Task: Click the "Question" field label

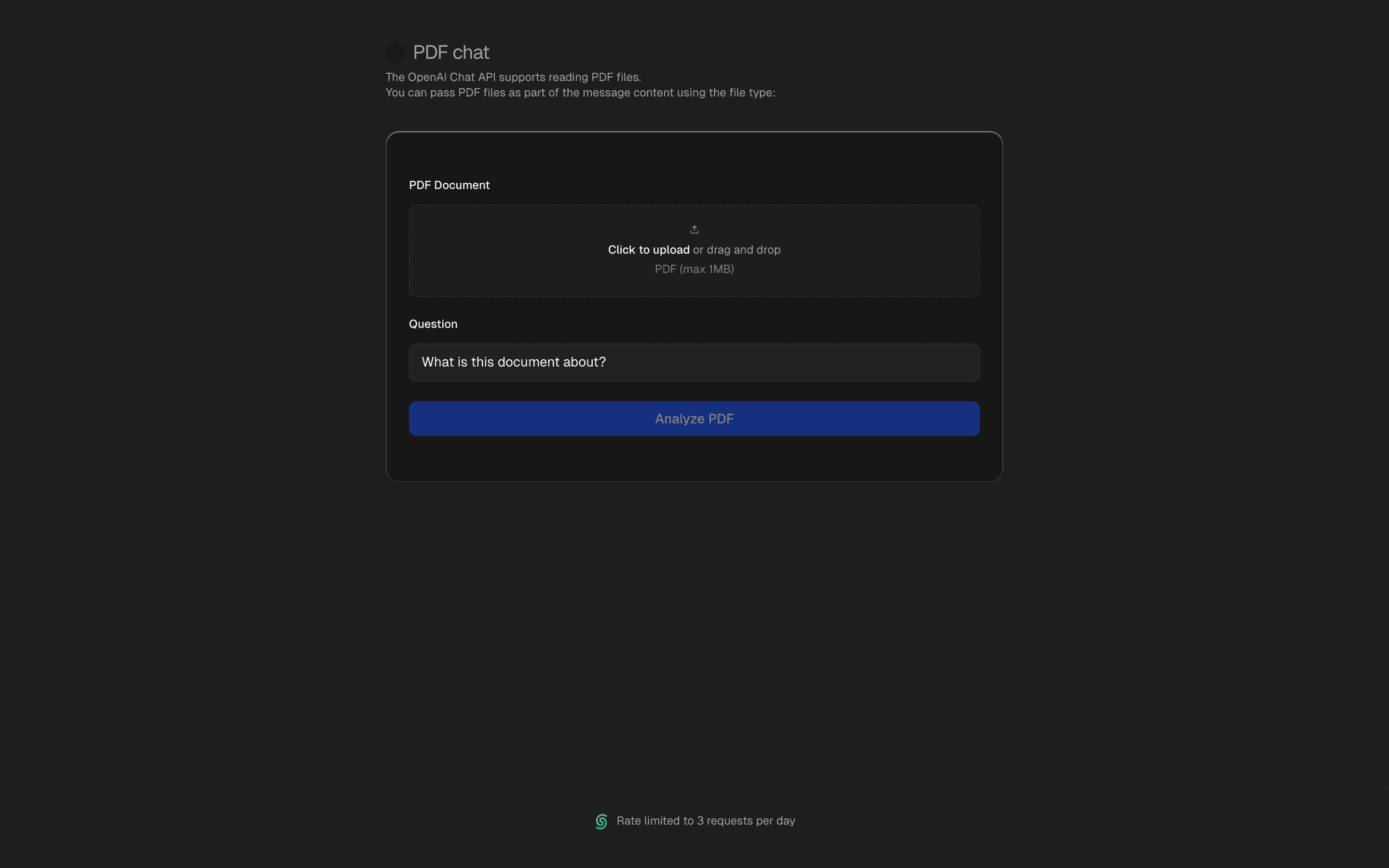Action: pyautogui.click(x=433, y=324)
